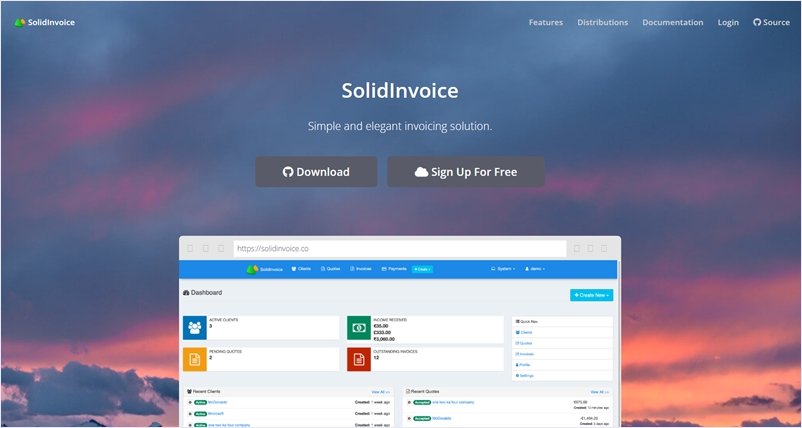802x428 pixels.
Task: Click the GitHub icon beside Source
Action: coord(757,22)
